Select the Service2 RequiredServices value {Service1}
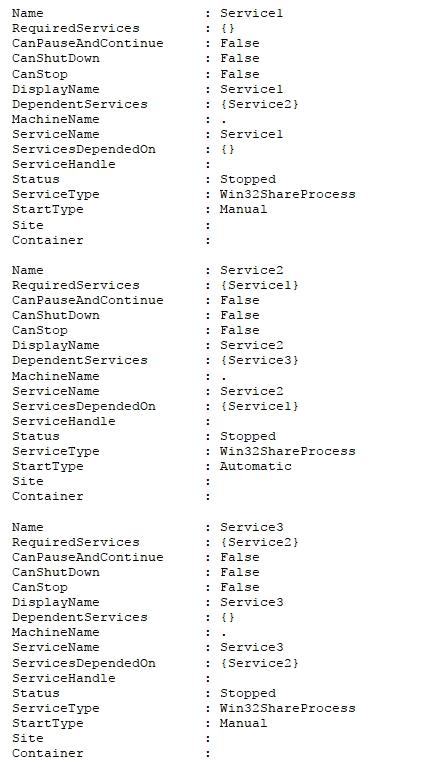 (259, 285)
